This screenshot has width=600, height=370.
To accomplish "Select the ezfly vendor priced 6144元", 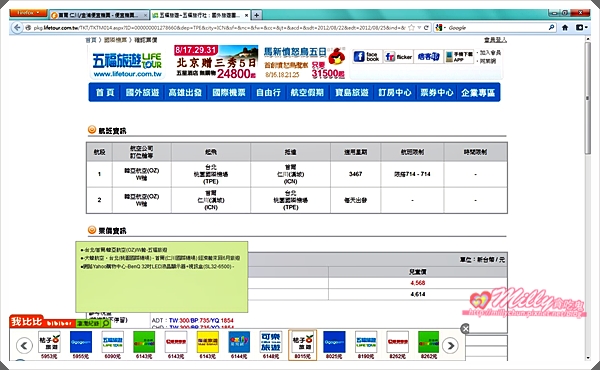I will click(239, 345).
